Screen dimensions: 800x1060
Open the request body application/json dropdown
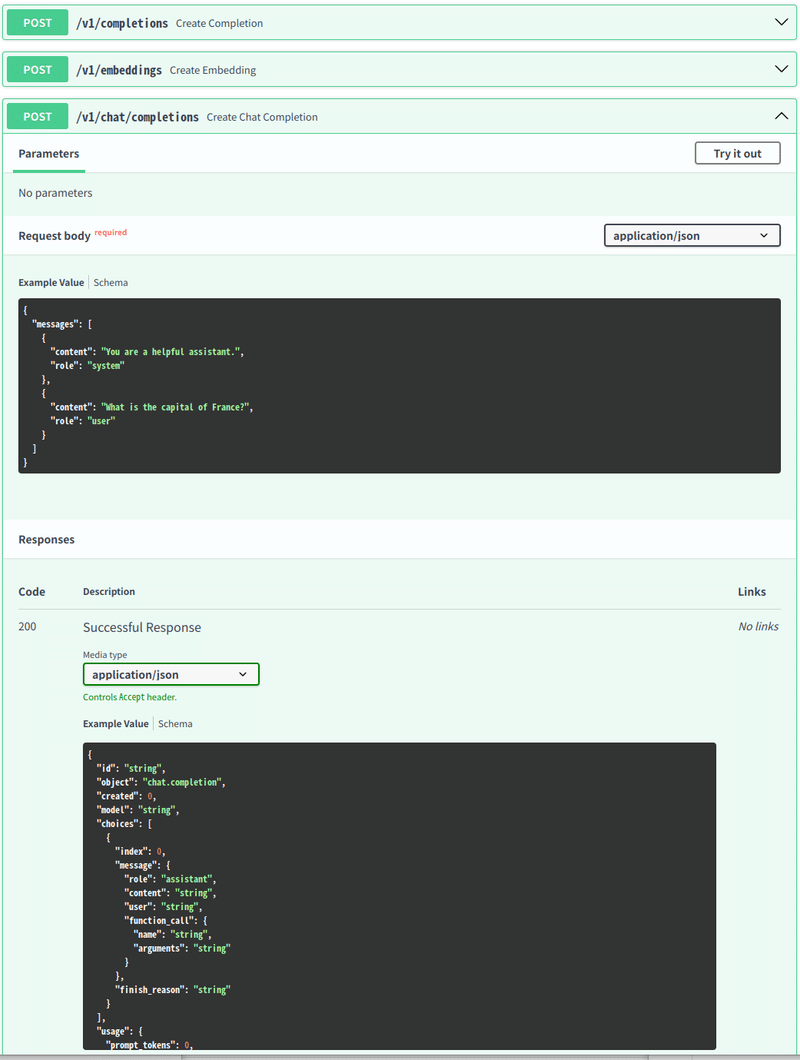[x=692, y=235]
